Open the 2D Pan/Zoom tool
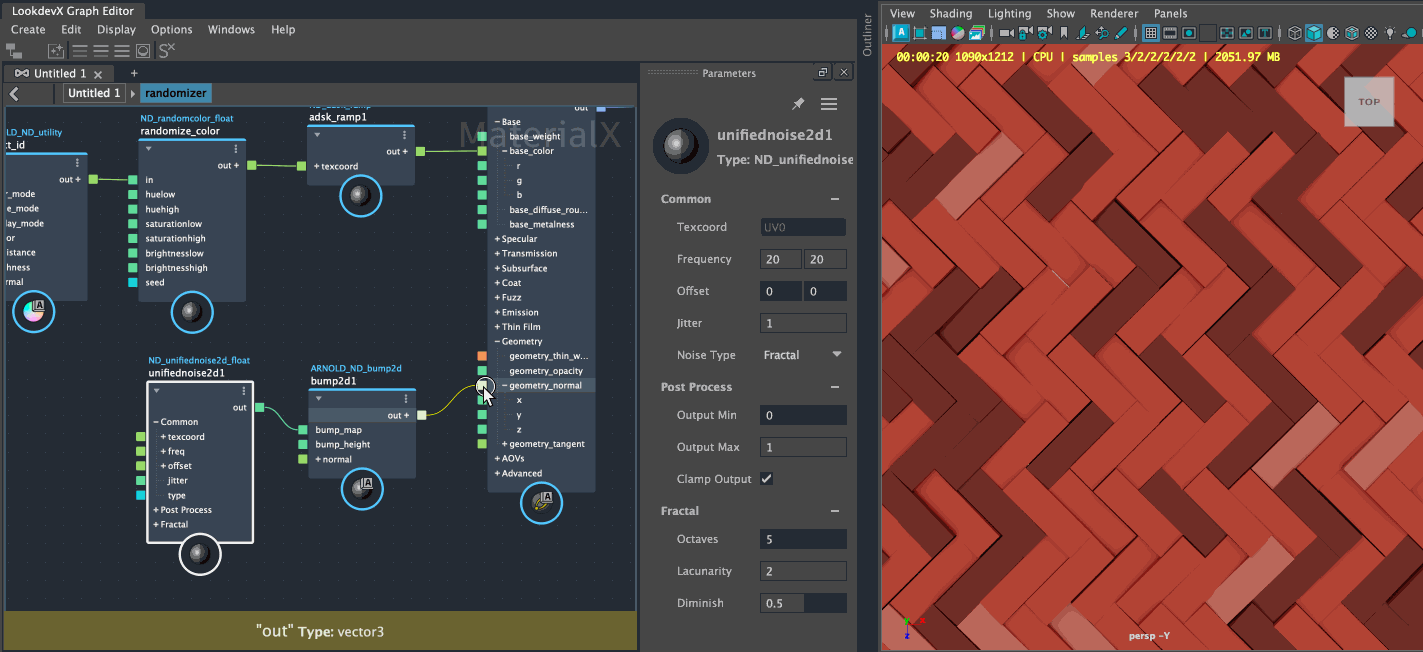Screen dimensions: 1423x652 tap(1103, 32)
